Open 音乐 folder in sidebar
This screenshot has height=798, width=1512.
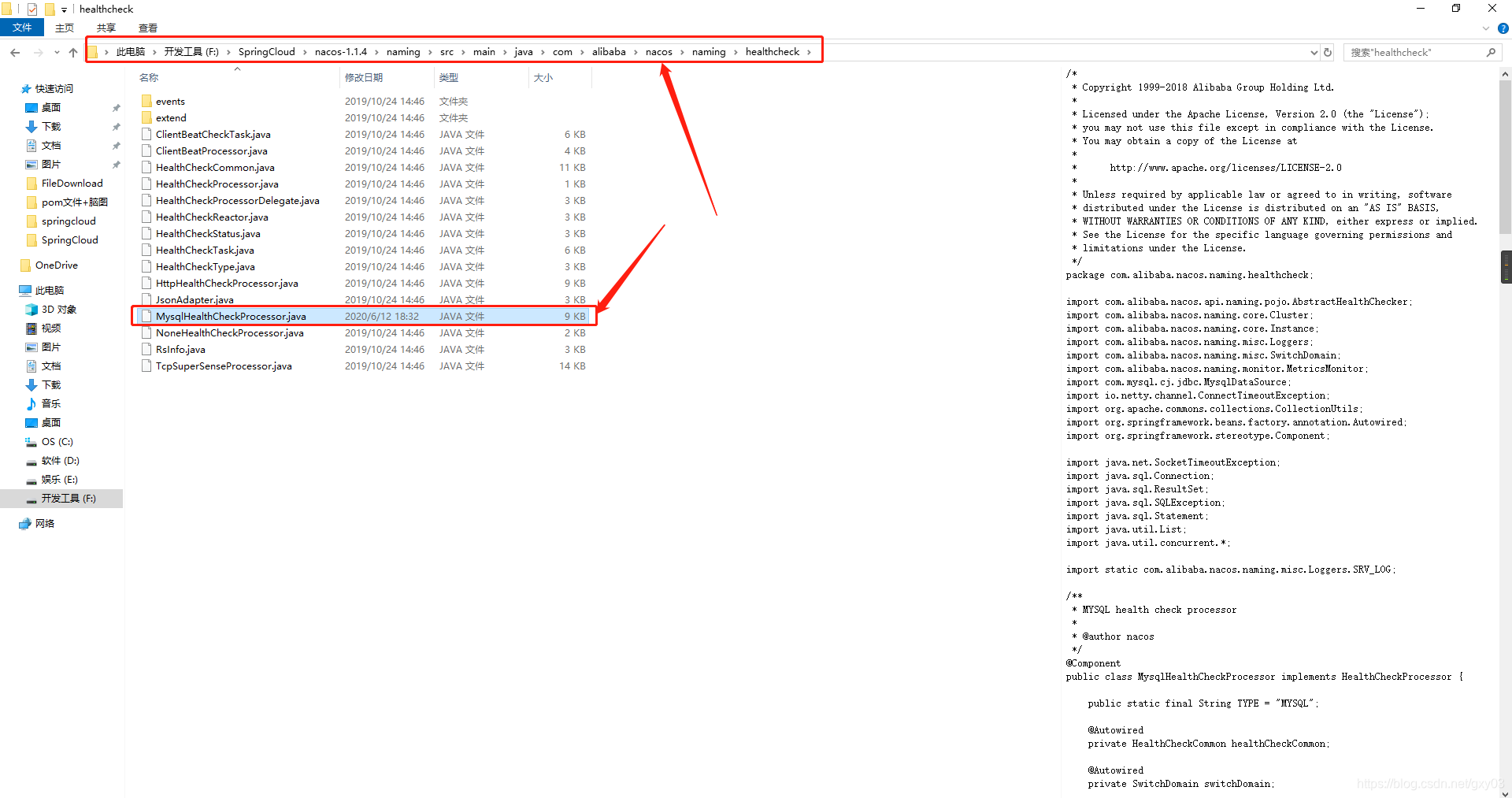(x=51, y=404)
